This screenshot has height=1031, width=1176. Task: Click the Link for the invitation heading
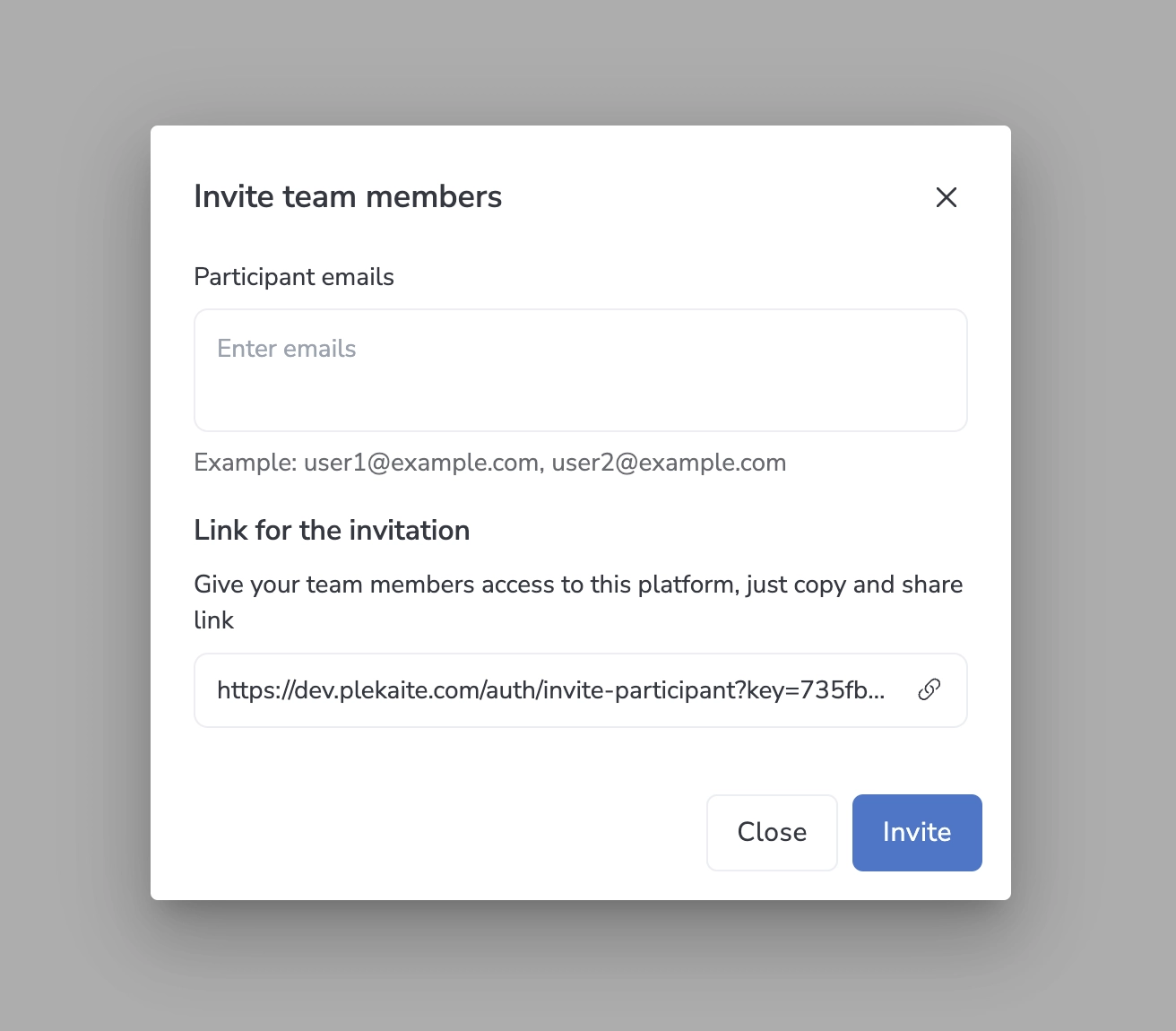click(x=332, y=530)
